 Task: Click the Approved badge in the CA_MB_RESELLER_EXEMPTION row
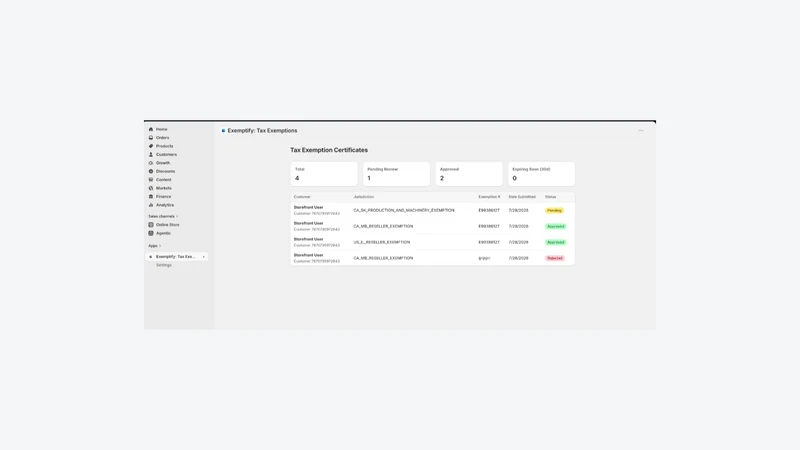click(556, 226)
